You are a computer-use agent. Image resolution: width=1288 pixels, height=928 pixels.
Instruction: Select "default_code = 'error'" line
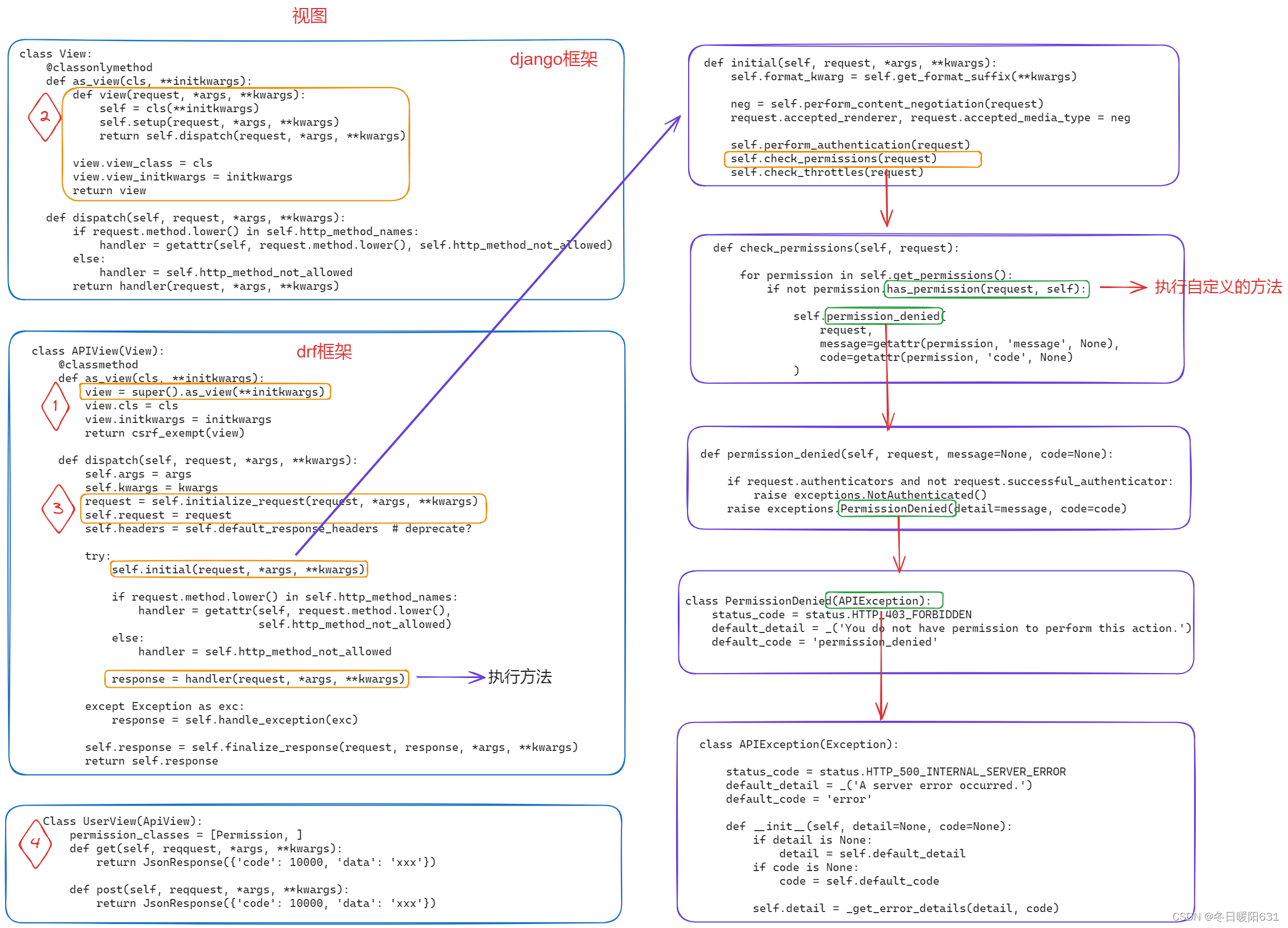(x=799, y=799)
